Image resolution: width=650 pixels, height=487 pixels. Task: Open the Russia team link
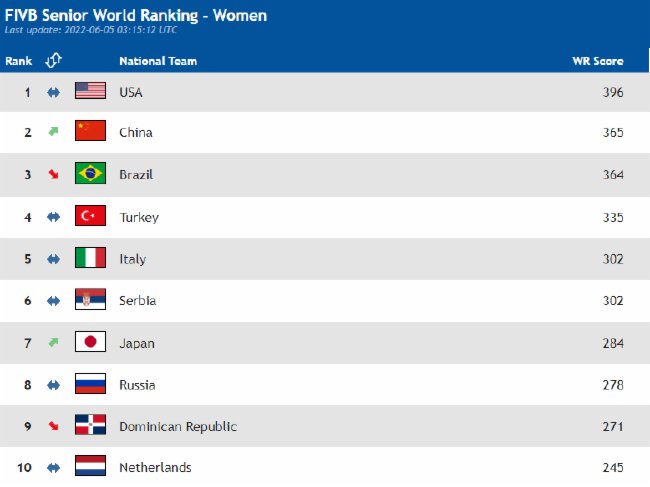click(x=137, y=385)
